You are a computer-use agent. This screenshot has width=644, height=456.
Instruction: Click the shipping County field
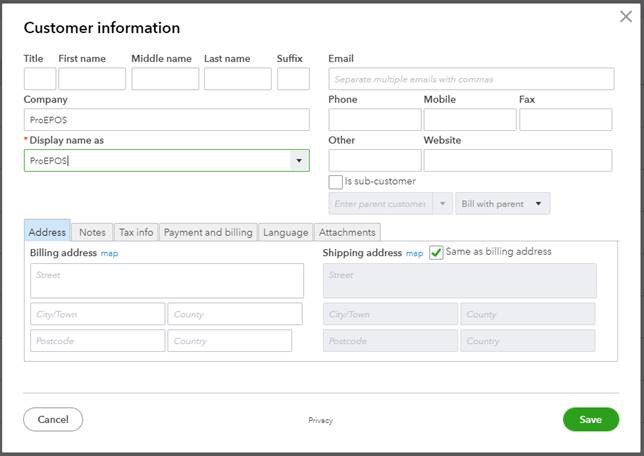pos(528,314)
